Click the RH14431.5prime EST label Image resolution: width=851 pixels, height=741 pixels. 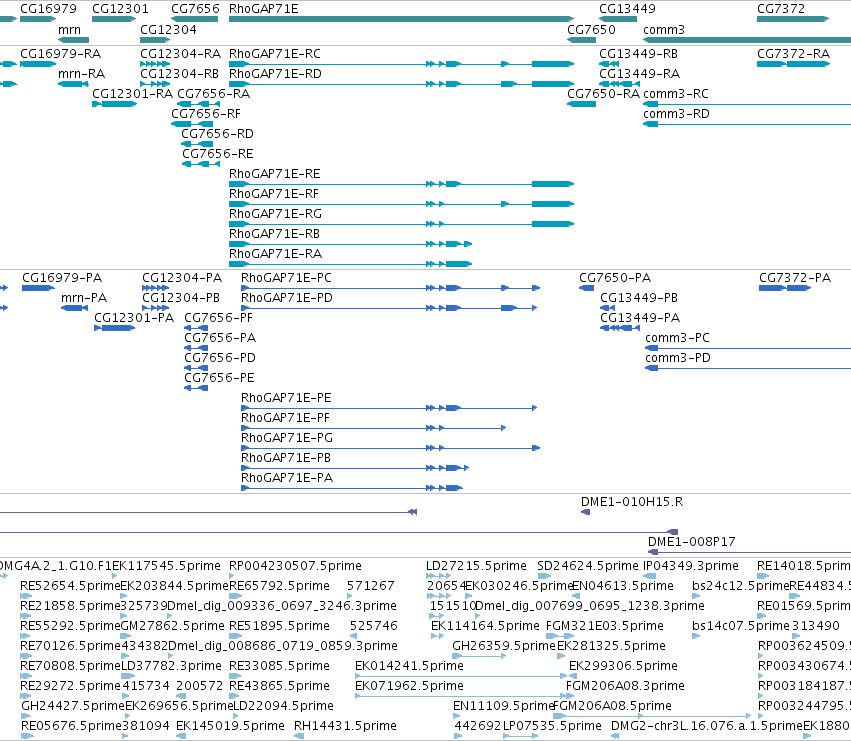pos(345,726)
